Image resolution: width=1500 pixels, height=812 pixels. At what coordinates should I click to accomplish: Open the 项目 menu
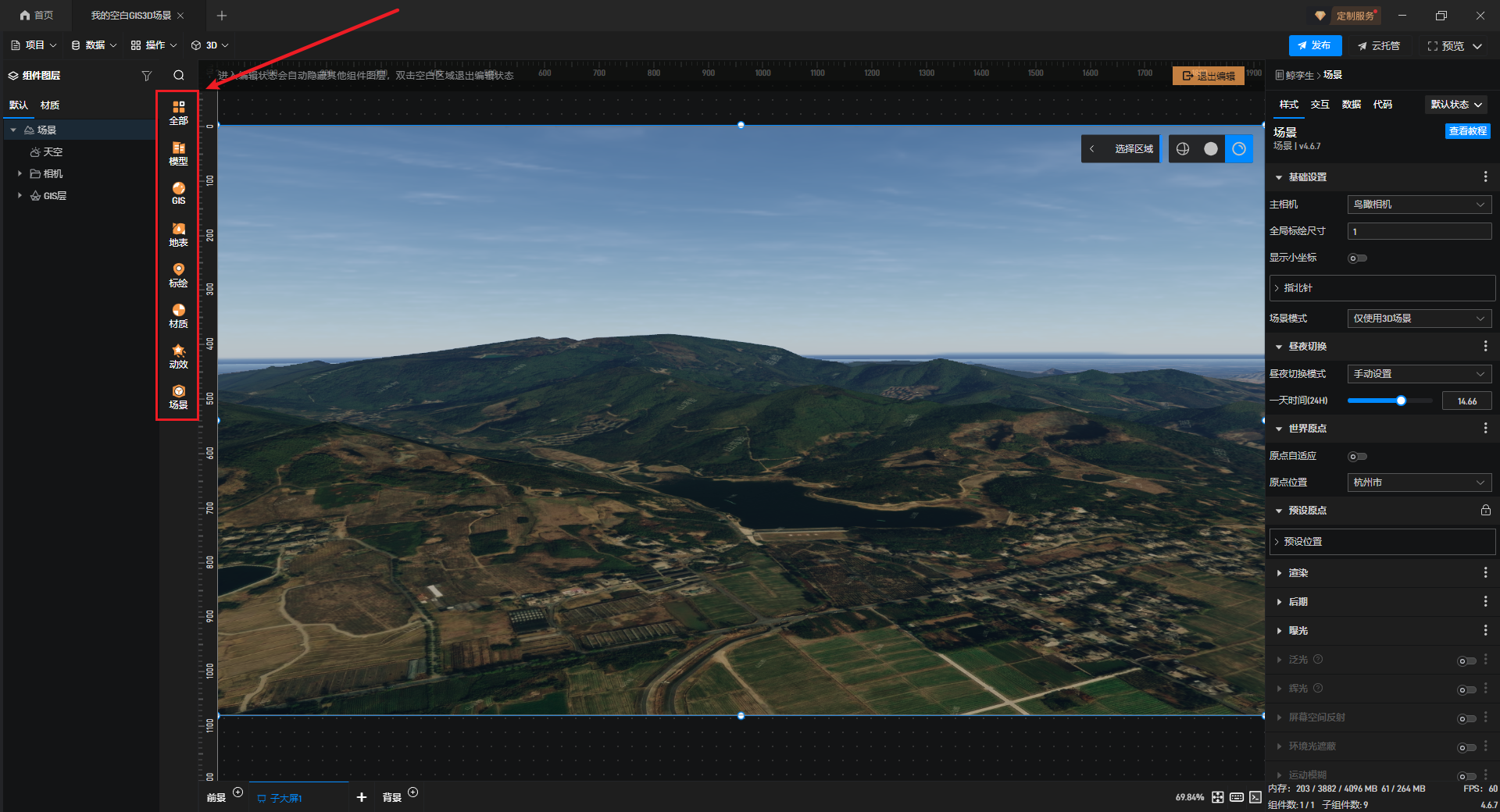tap(34, 45)
